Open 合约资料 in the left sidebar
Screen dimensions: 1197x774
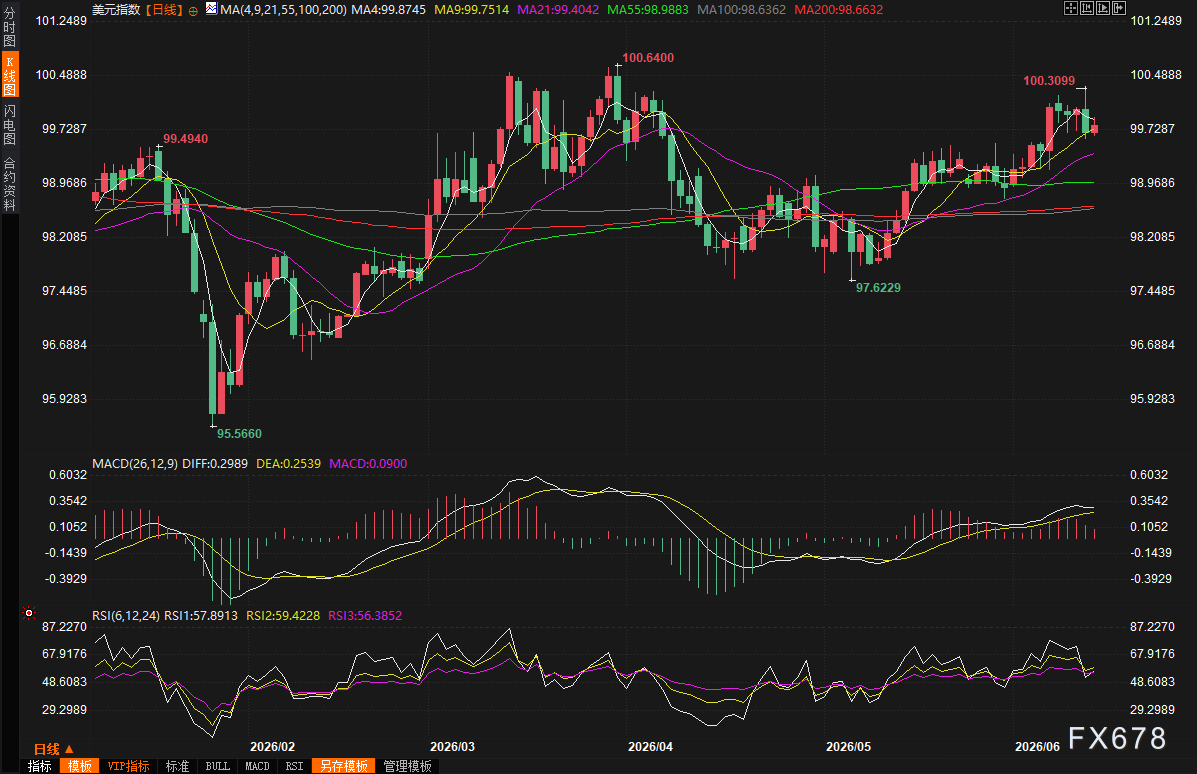[x=9, y=183]
